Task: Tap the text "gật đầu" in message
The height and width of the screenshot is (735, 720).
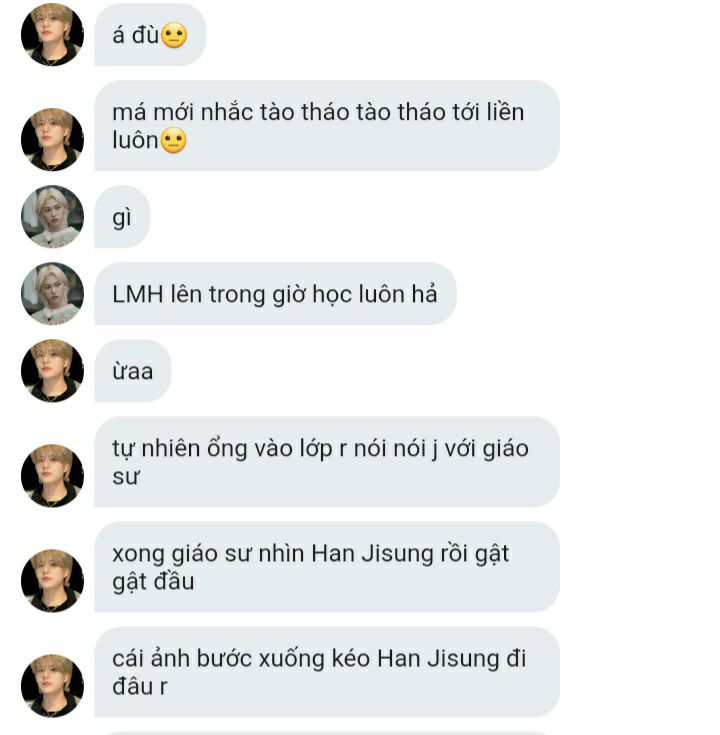Action: [153, 582]
